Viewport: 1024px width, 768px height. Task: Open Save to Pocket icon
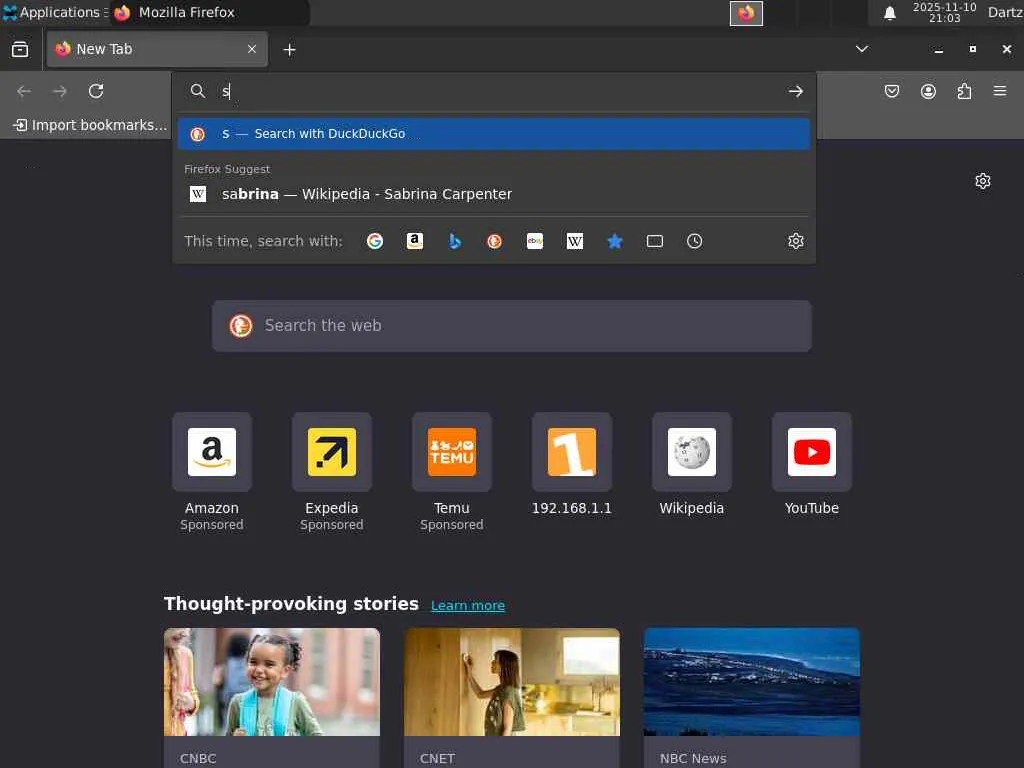[891, 91]
